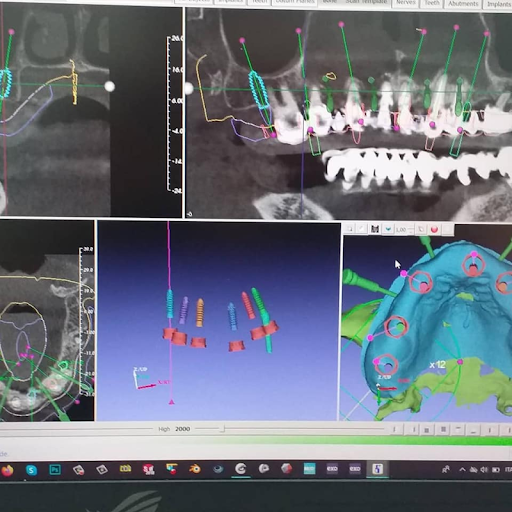Click the people icon in system tray

click(445, 470)
